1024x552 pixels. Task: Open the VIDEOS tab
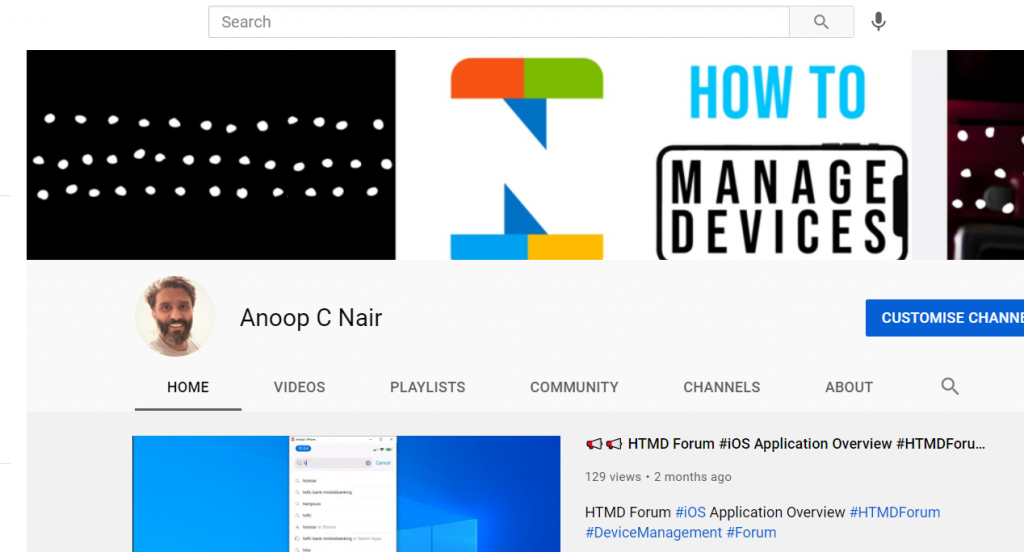click(299, 387)
